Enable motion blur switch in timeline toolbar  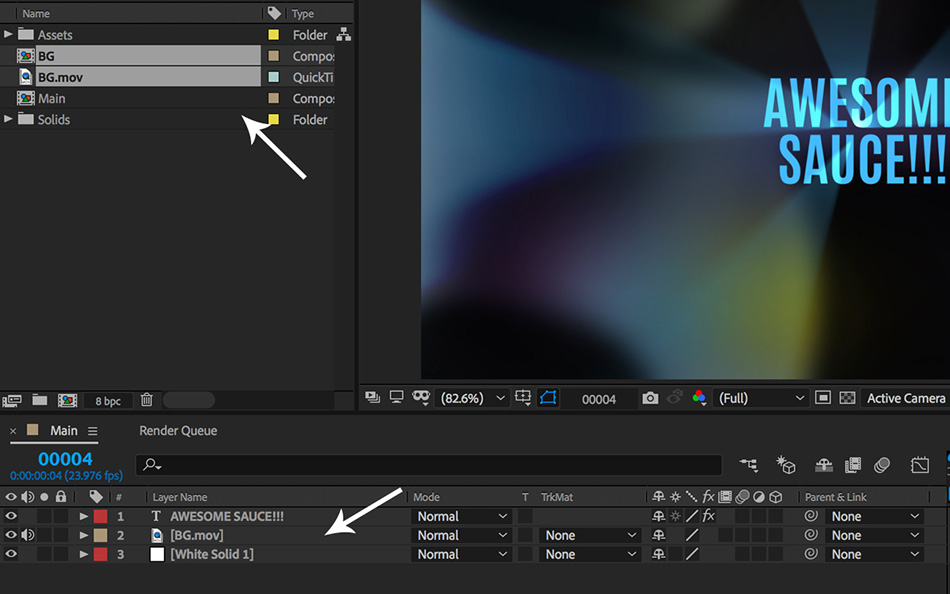881,465
